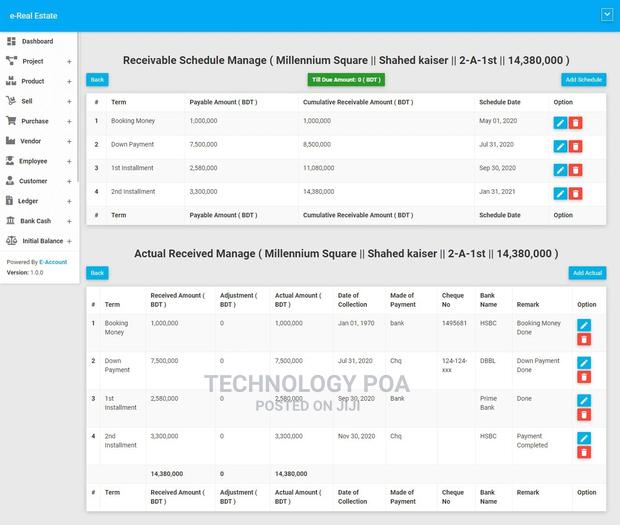Edit the 1st Installment schedule entry
The height and width of the screenshot is (525, 620).
coord(560,169)
